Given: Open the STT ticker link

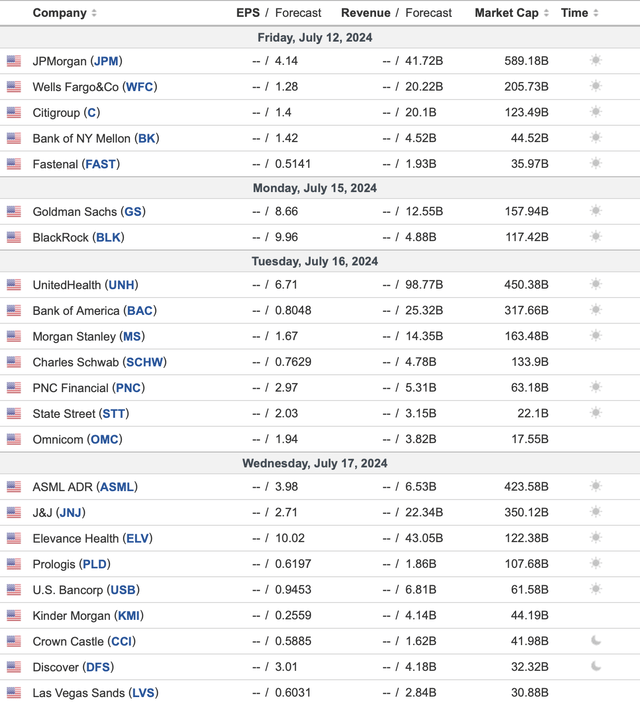Looking at the screenshot, I should (x=114, y=414).
